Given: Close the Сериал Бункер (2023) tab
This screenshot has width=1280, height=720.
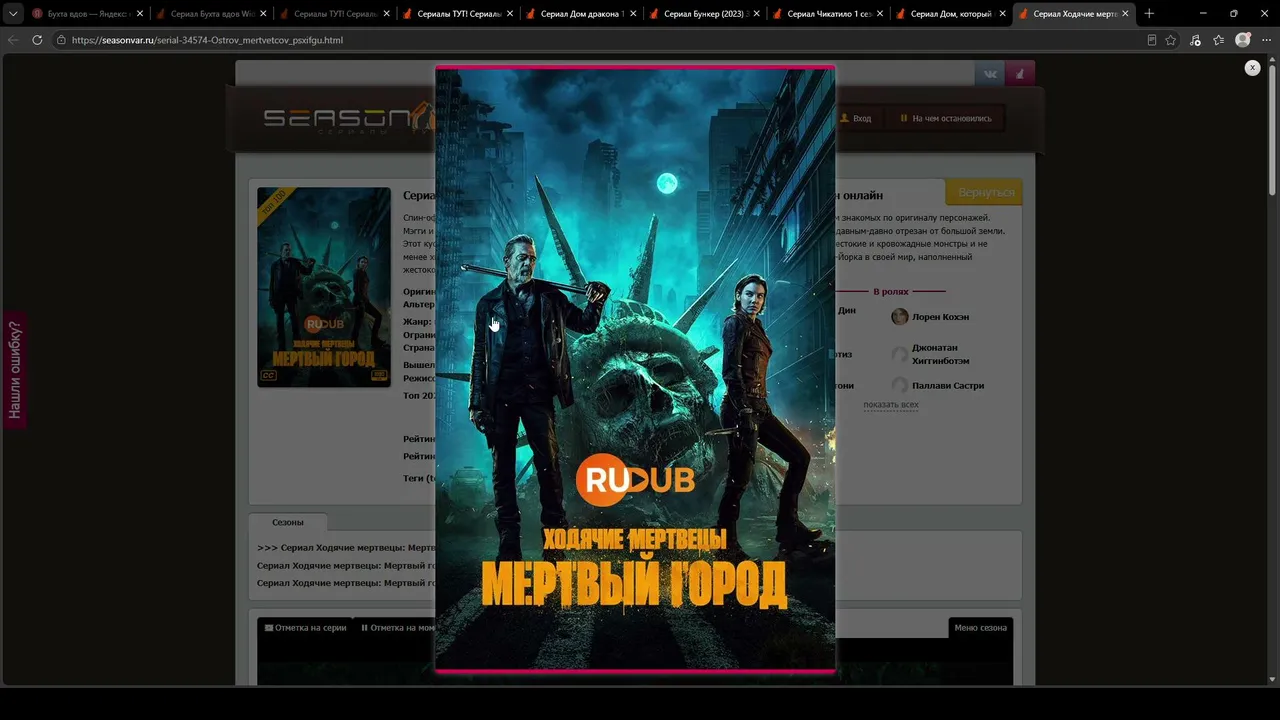Looking at the screenshot, I should pos(756,14).
